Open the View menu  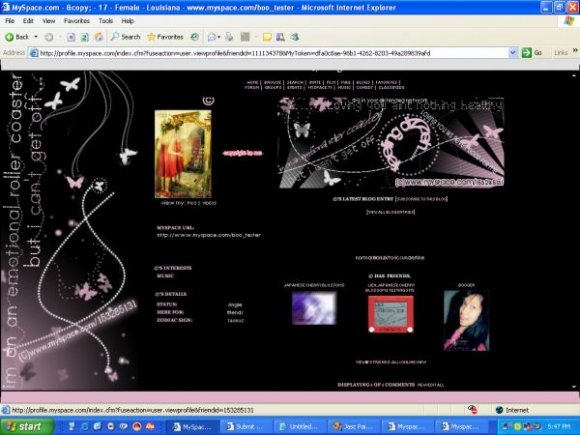point(48,21)
